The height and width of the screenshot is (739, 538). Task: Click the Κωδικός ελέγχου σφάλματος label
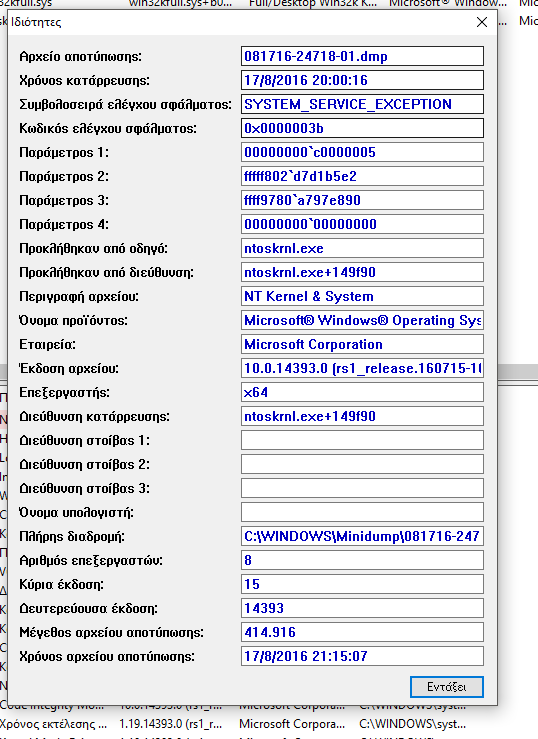108,129
